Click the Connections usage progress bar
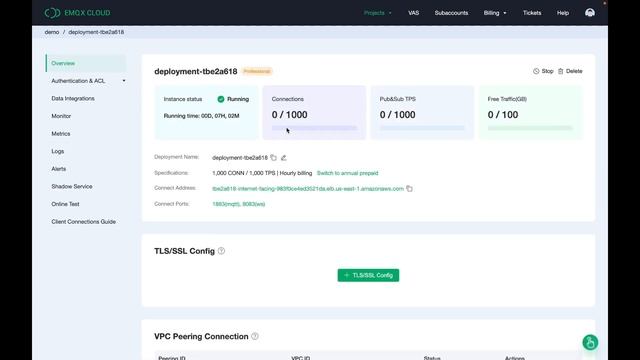Image resolution: width=640 pixels, height=360 pixels. pos(314,128)
